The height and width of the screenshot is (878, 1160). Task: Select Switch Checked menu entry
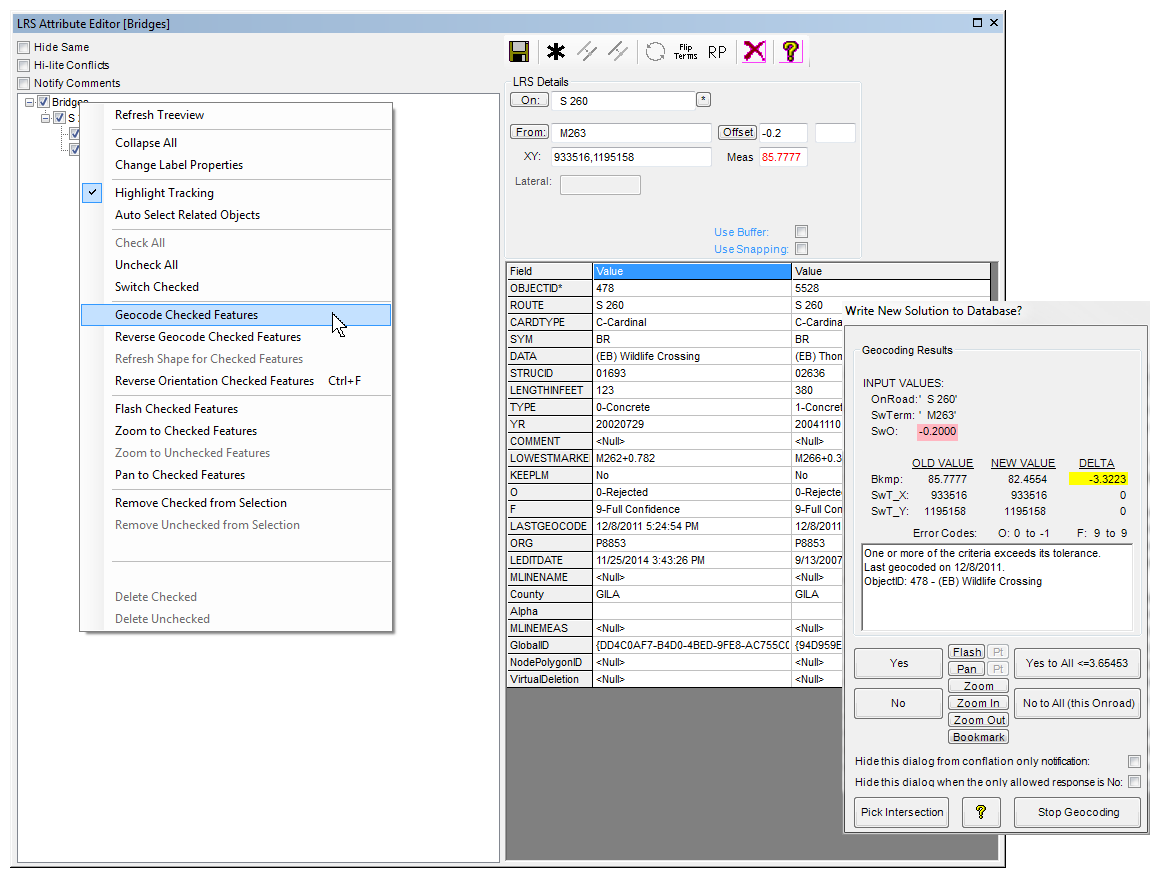coord(236,287)
